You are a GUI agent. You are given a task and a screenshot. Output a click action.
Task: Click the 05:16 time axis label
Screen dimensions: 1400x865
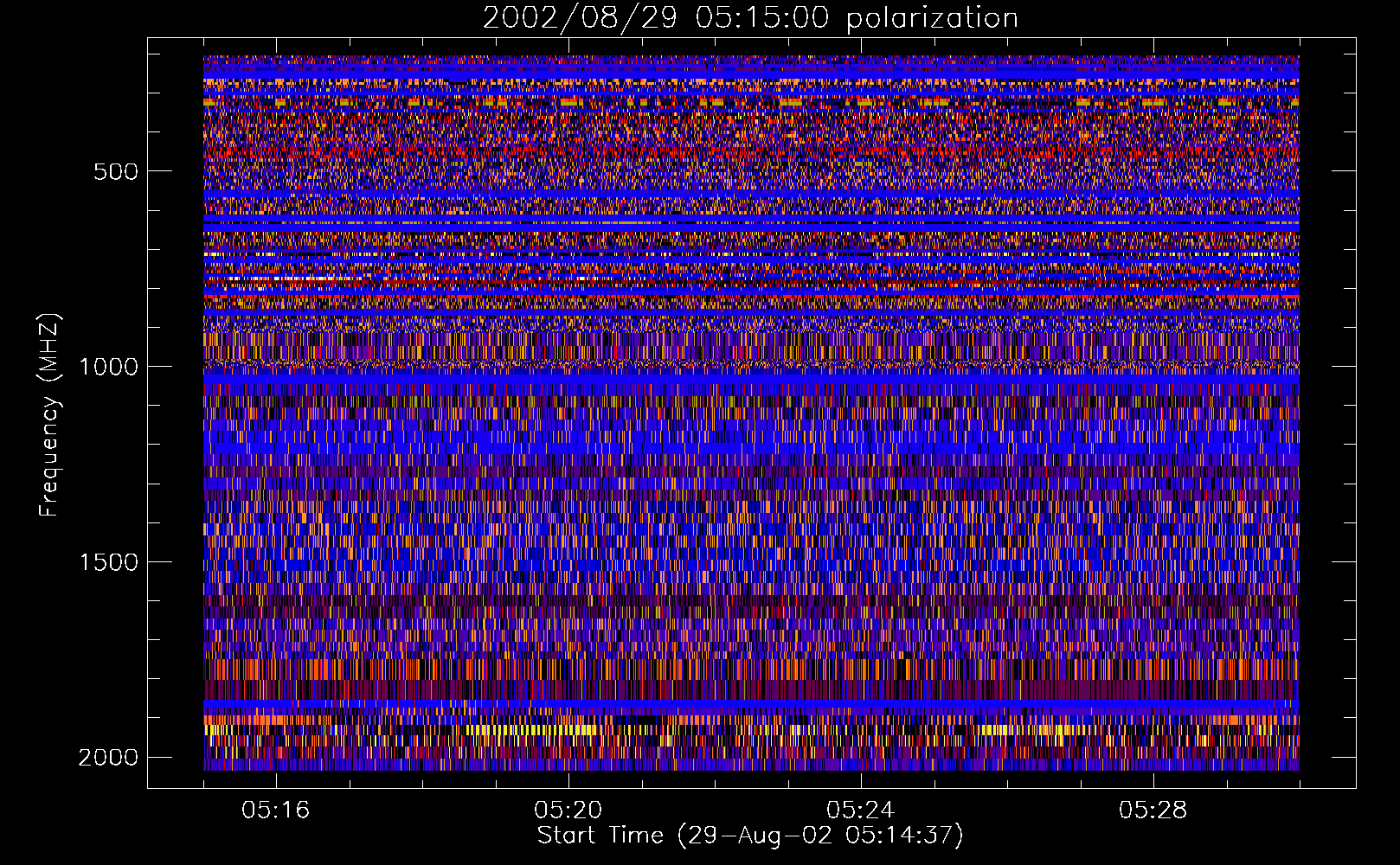coord(276,811)
